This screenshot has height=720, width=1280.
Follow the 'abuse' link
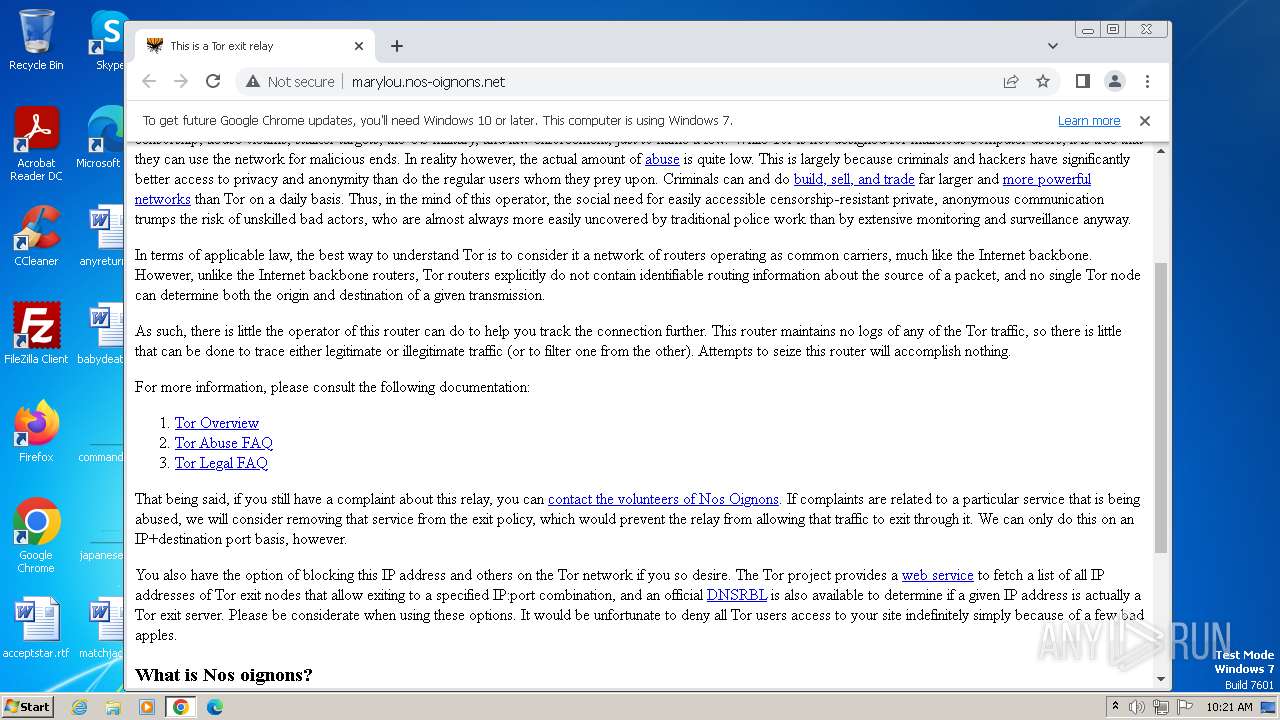click(x=662, y=159)
